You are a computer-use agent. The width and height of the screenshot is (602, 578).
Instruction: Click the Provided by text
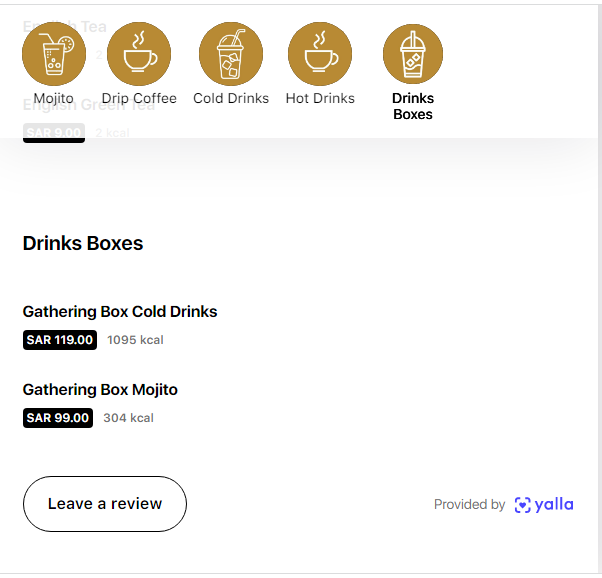click(x=469, y=505)
